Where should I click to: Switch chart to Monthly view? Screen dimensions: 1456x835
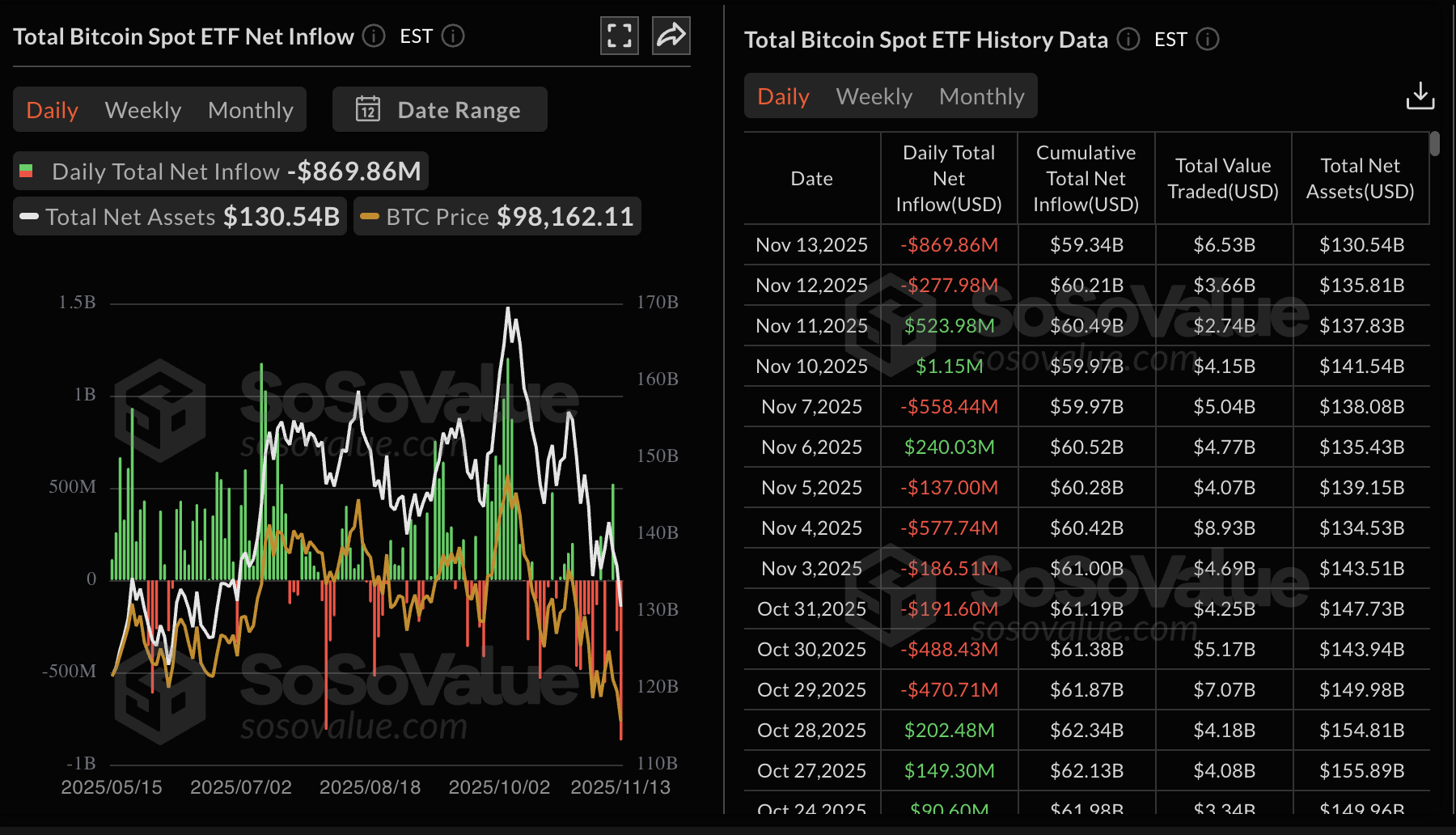coord(251,109)
